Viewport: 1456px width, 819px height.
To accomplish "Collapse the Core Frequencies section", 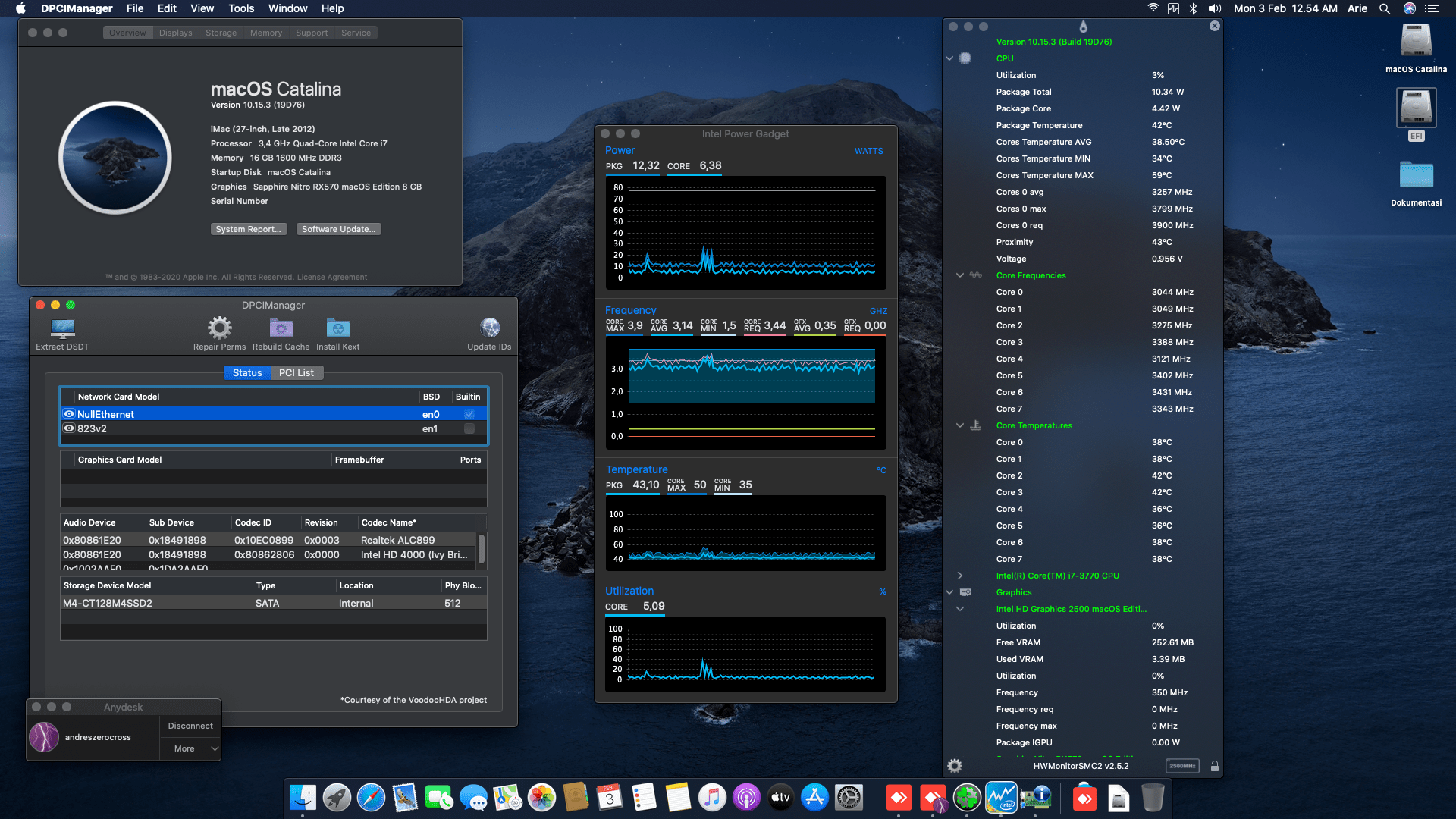I will (x=960, y=275).
